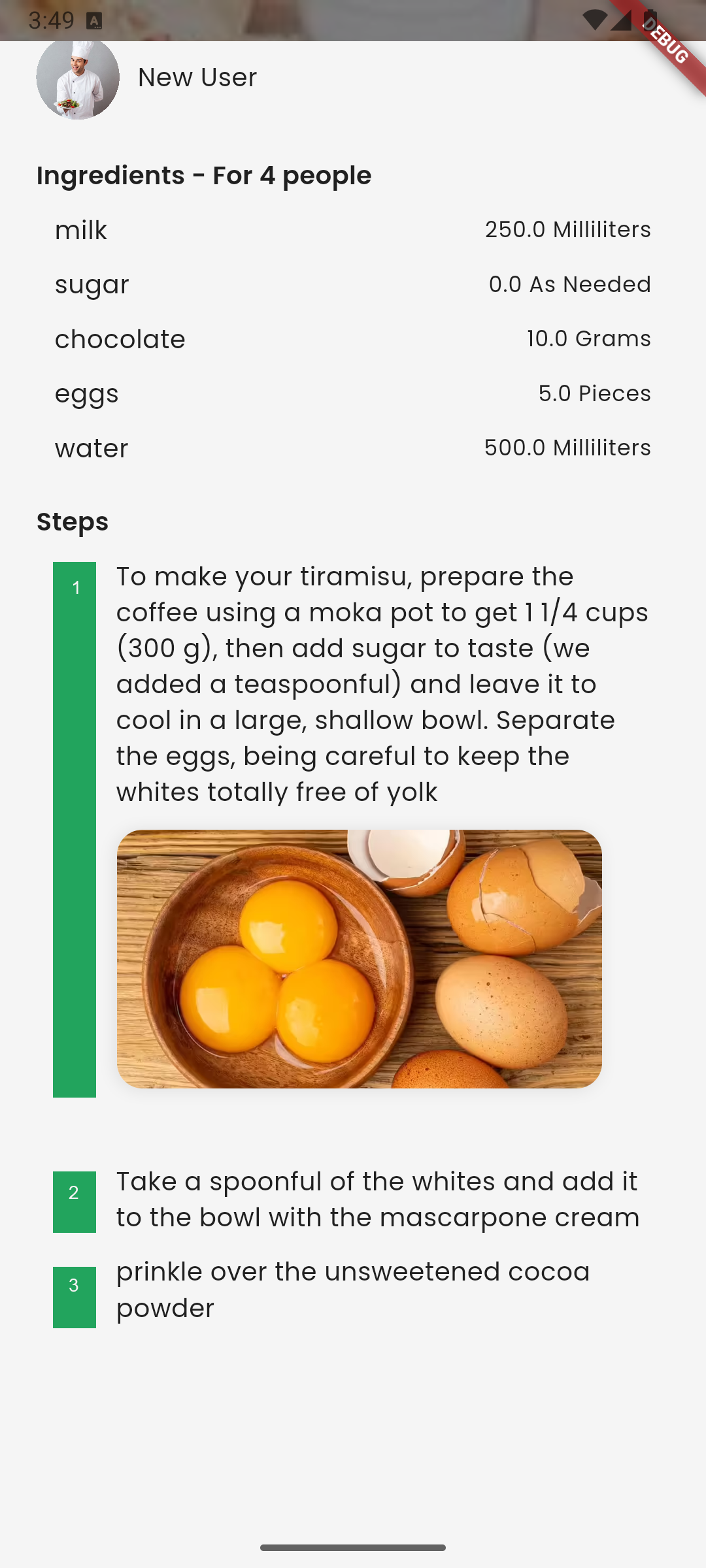Tap the mascarpone cream step text
This screenshot has width=706, height=1568.
tap(378, 1200)
